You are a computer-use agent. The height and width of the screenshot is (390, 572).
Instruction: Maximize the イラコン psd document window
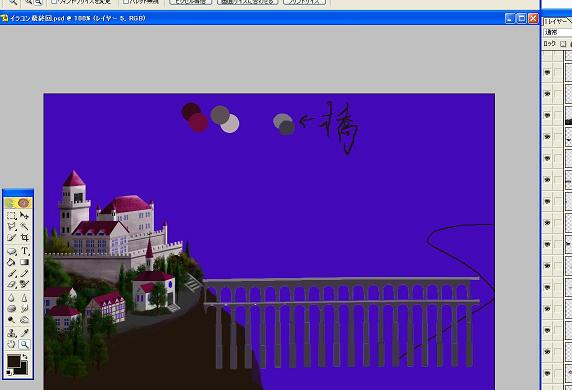(522, 19)
